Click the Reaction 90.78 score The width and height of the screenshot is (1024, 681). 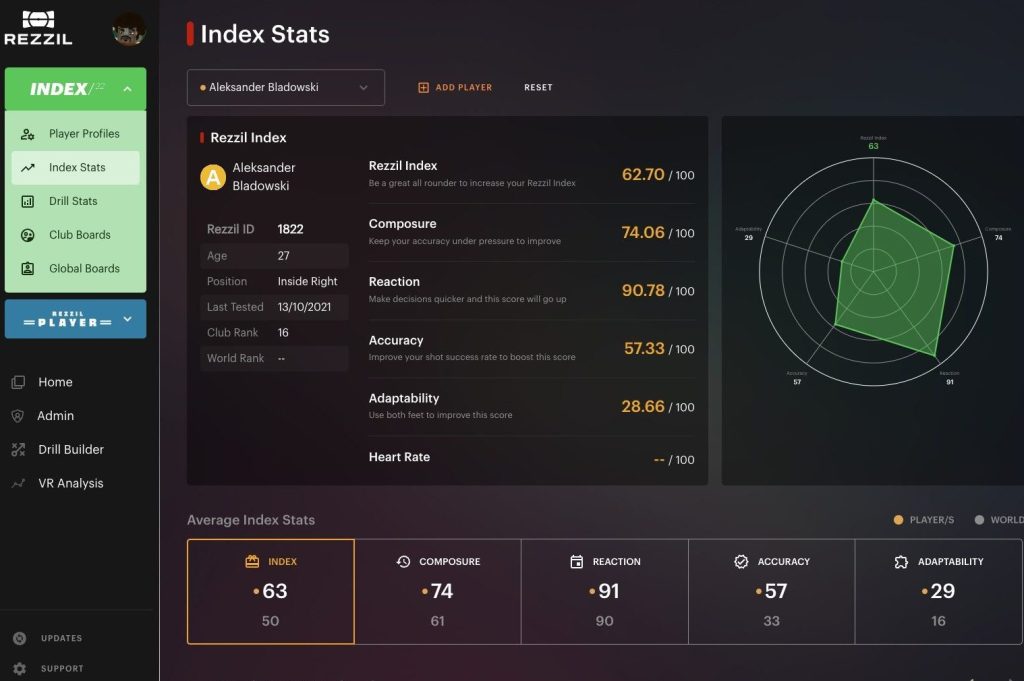tap(643, 291)
